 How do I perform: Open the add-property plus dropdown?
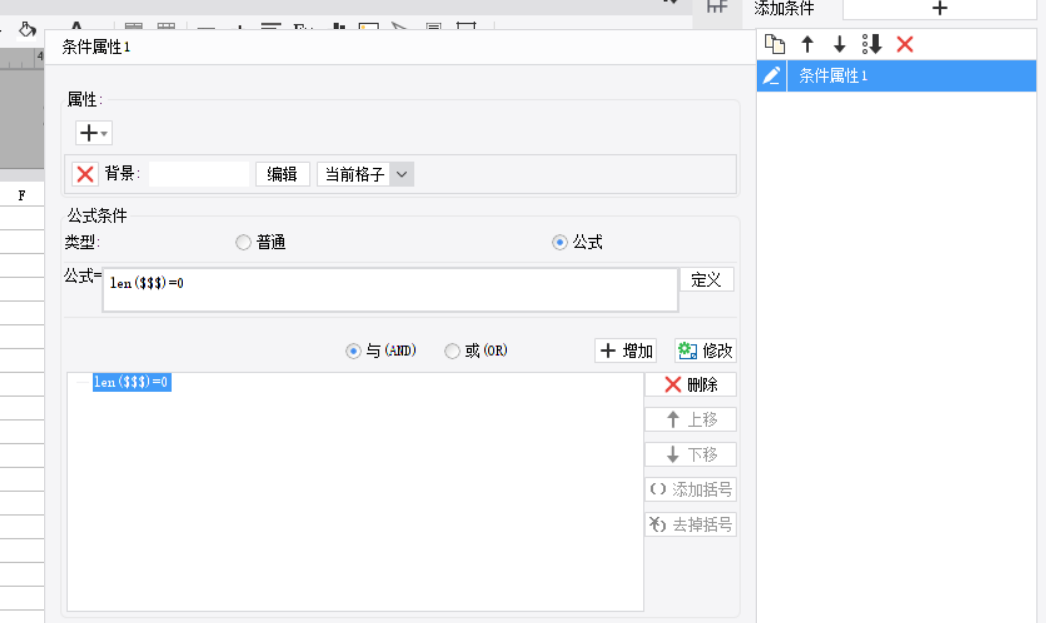tap(93, 133)
